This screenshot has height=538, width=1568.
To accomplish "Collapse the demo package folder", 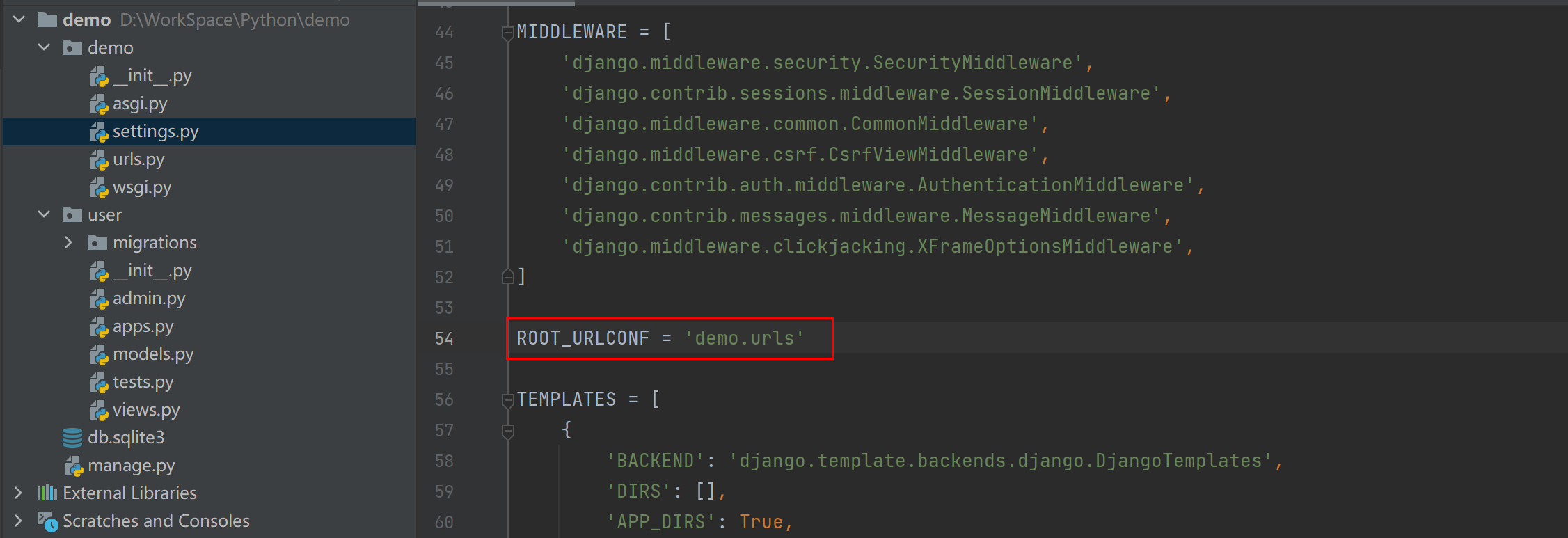I will click(x=44, y=47).
